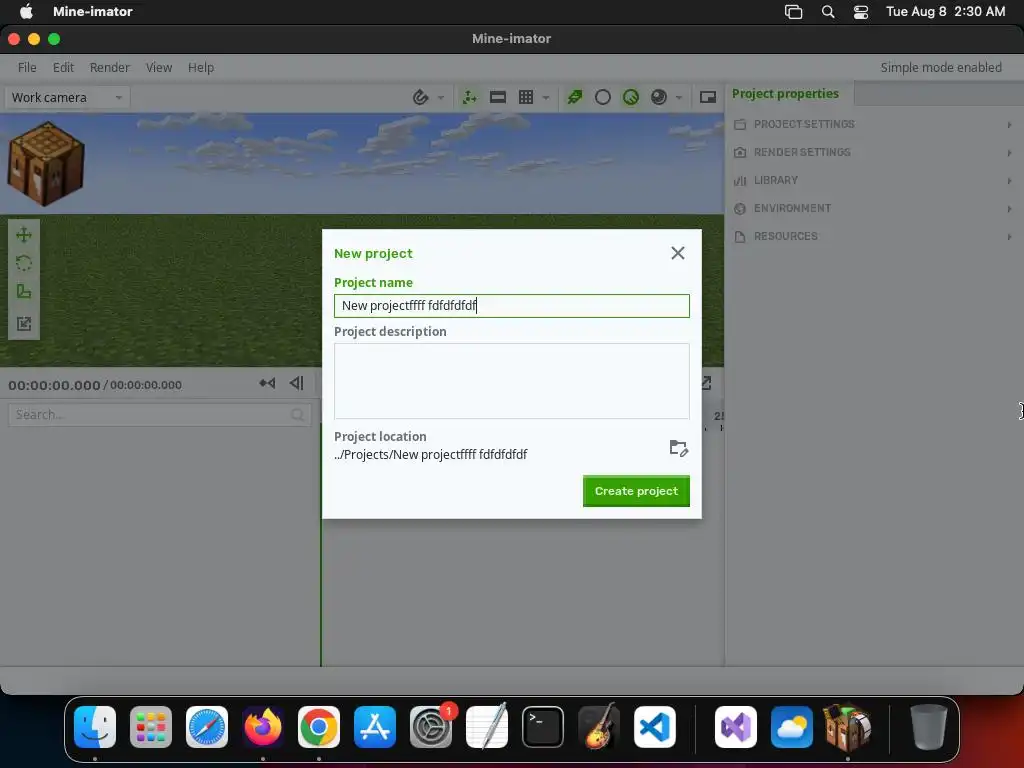Open Launchpad from the Dock
The image size is (1024, 768).
click(151, 727)
